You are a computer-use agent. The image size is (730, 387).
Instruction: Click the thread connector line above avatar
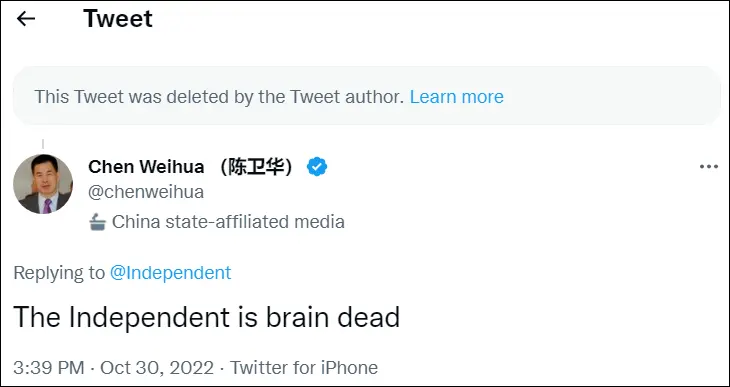click(x=43, y=144)
